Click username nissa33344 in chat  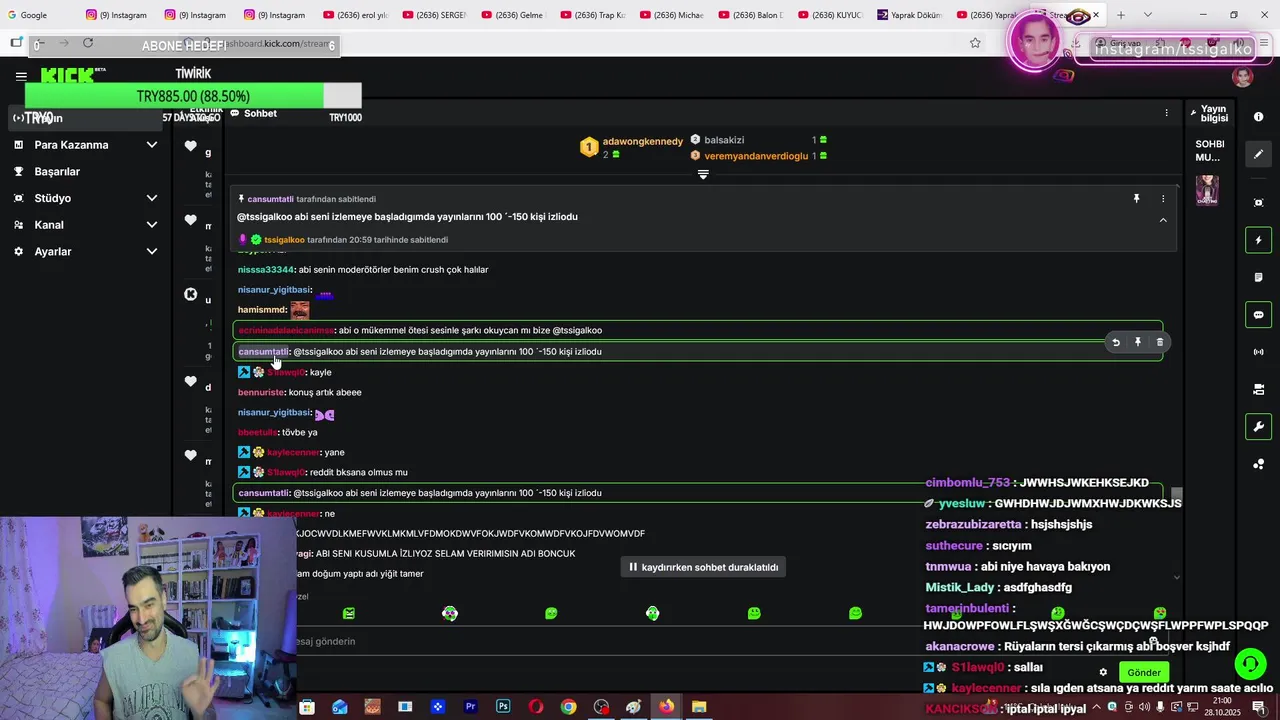[x=266, y=270]
